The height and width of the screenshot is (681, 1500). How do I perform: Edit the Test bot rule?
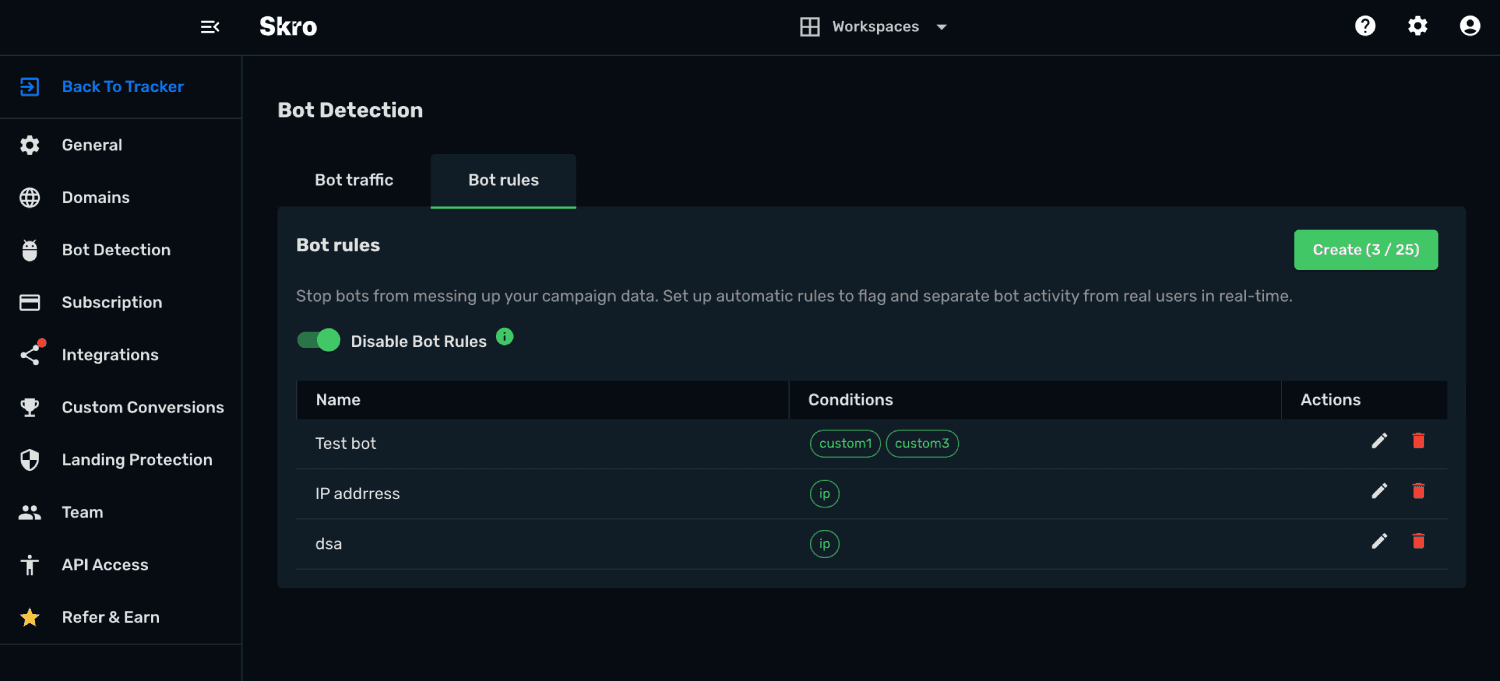(x=1379, y=441)
